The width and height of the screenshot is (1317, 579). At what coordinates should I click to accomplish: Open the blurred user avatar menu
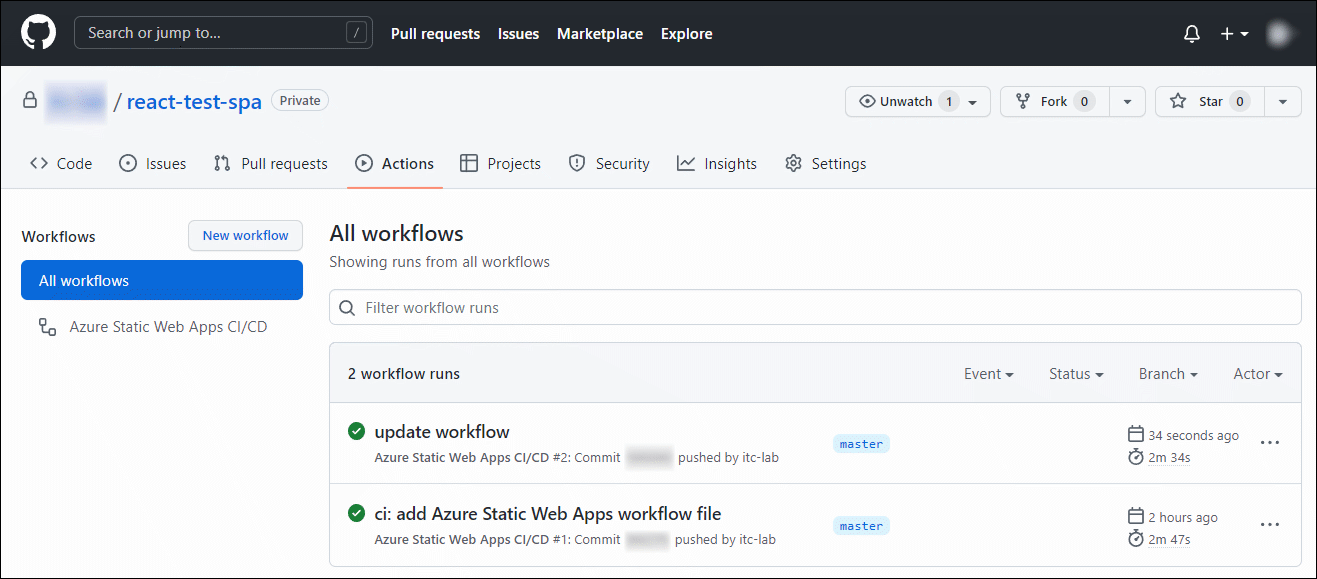pyautogui.click(x=1280, y=34)
